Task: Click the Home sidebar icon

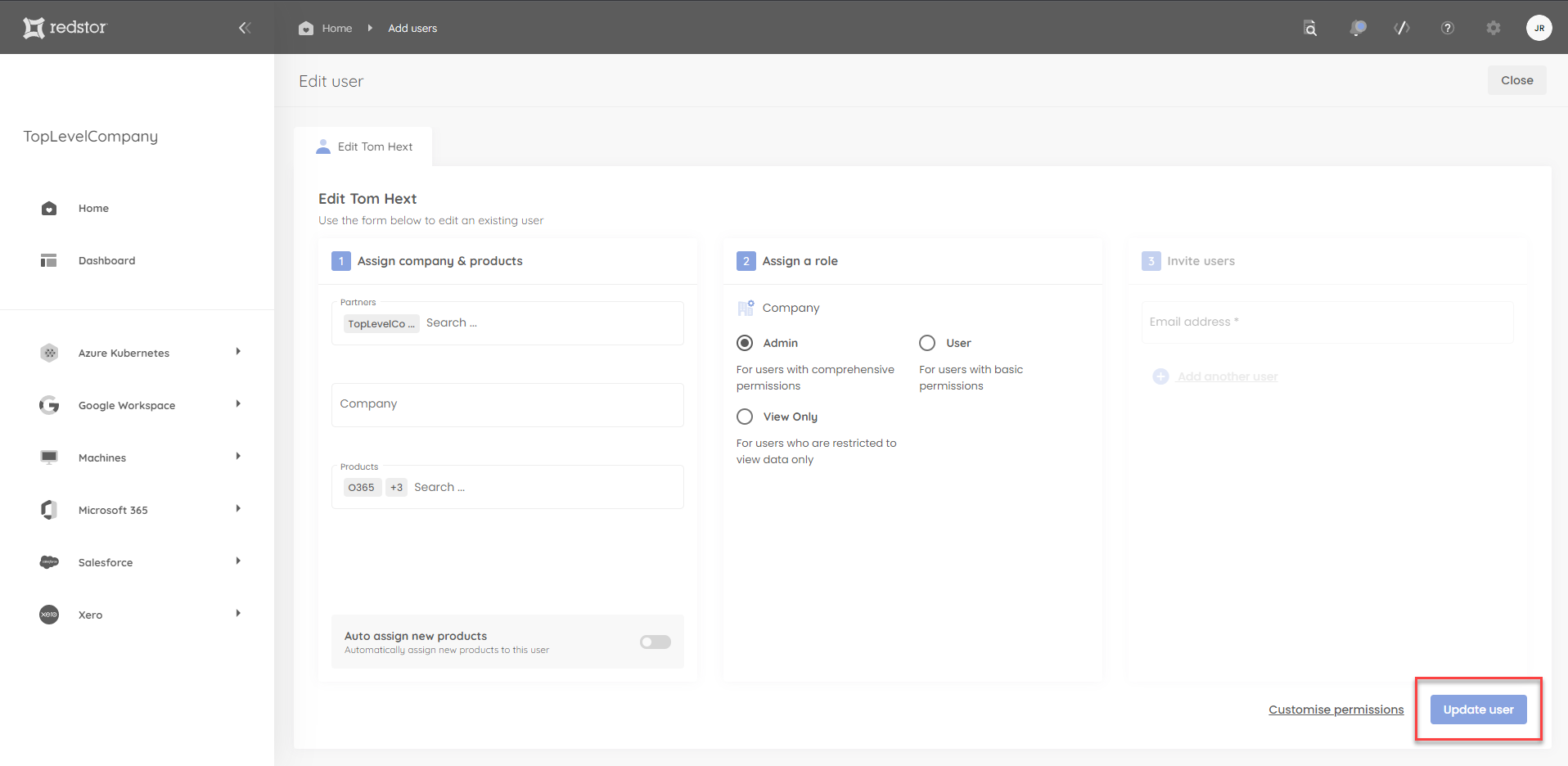Action: 49,208
